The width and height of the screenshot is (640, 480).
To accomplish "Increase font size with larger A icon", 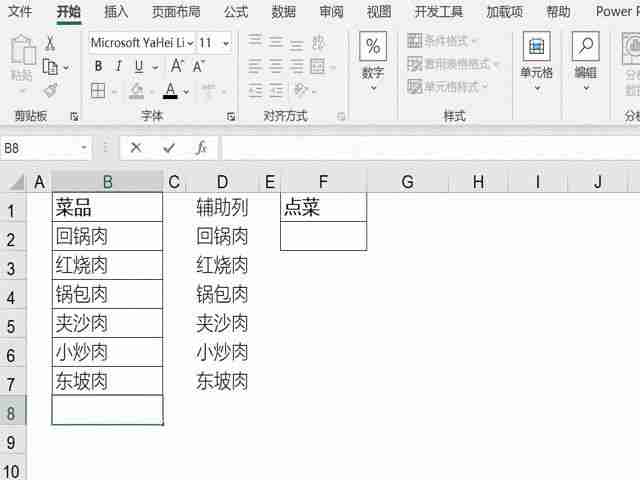I will click(x=177, y=66).
